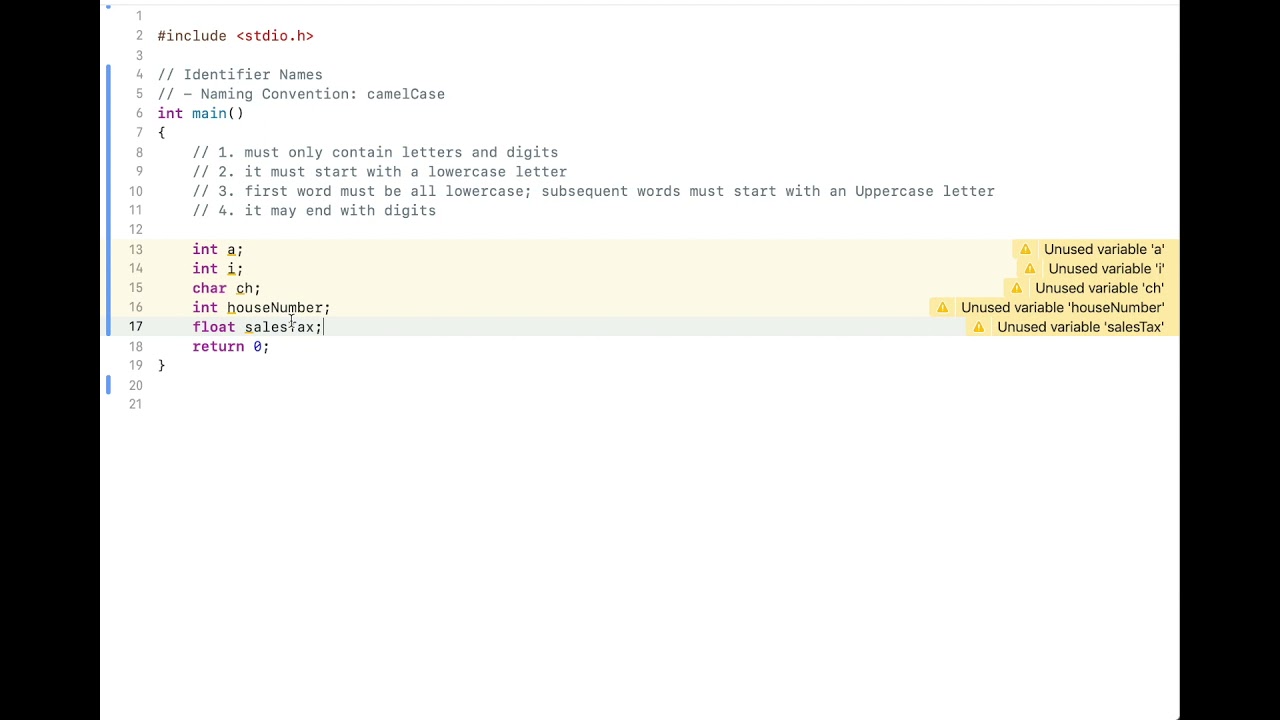Viewport: 1280px width, 720px height.
Task: Place cursor on '#include' directive
Action: 192,36
